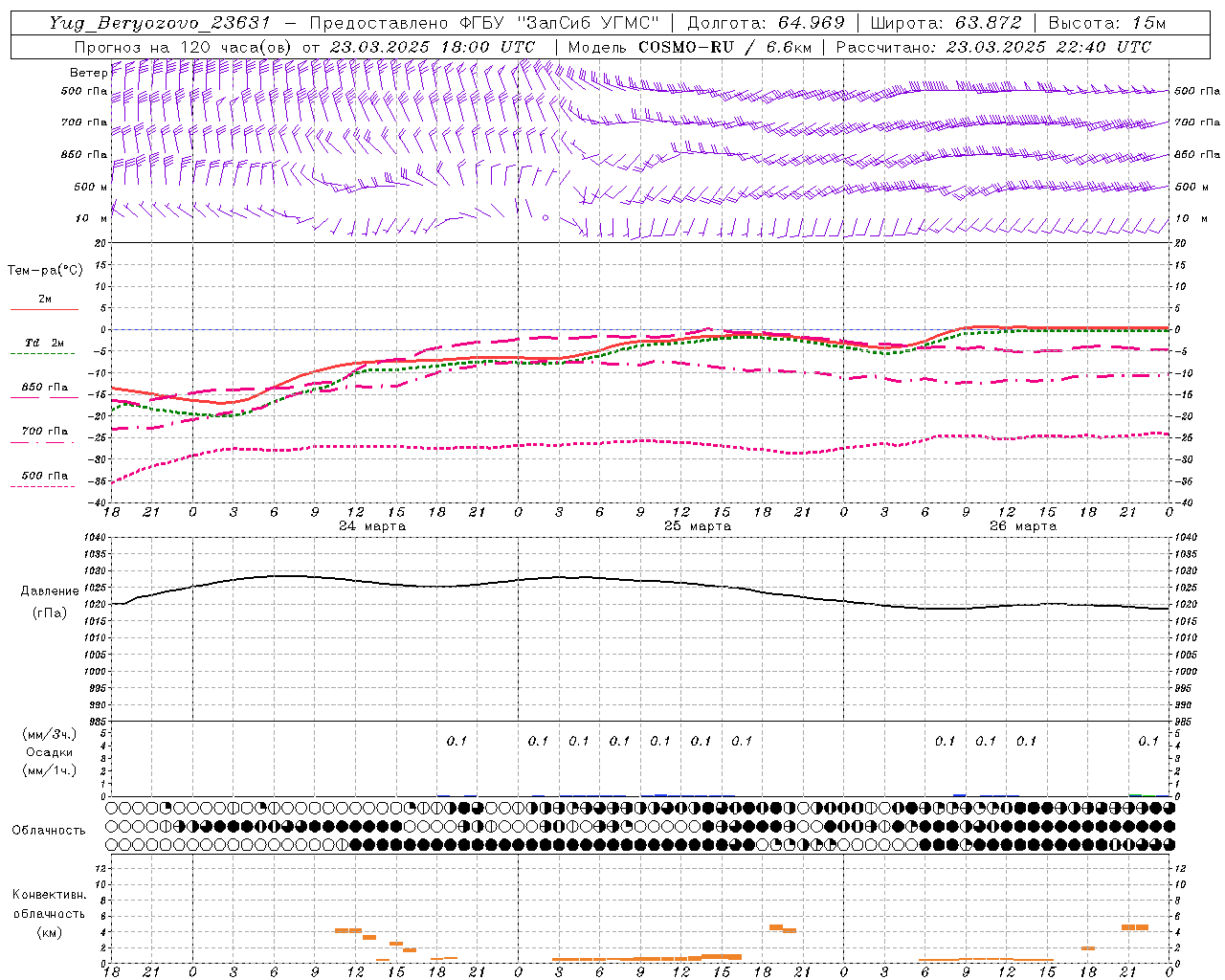Viewport: 1225px width, 980px height.
Task: Click the Ветер panel label
Action: click(x=88, y=73)
